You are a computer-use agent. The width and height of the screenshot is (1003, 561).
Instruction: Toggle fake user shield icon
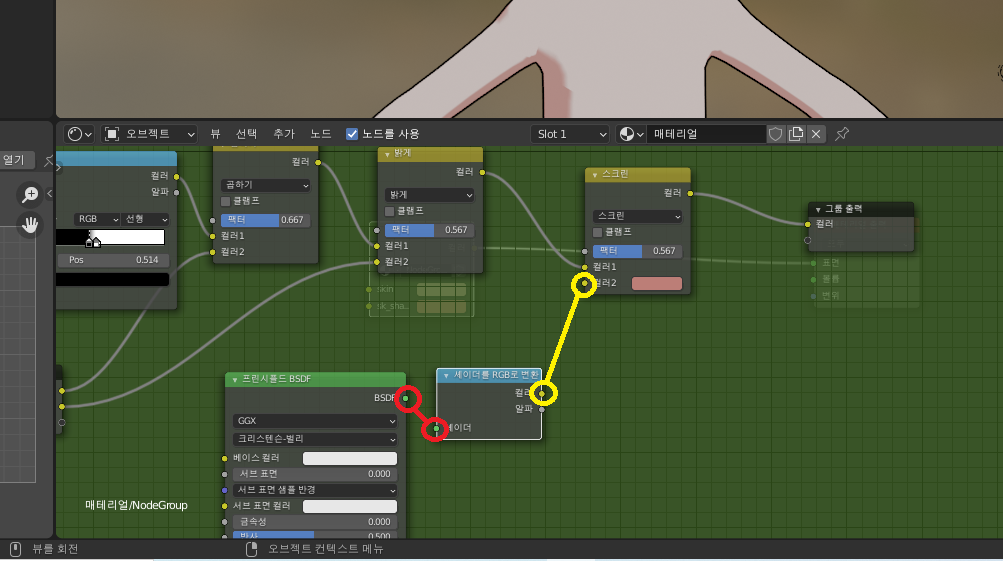coord(775,134)
